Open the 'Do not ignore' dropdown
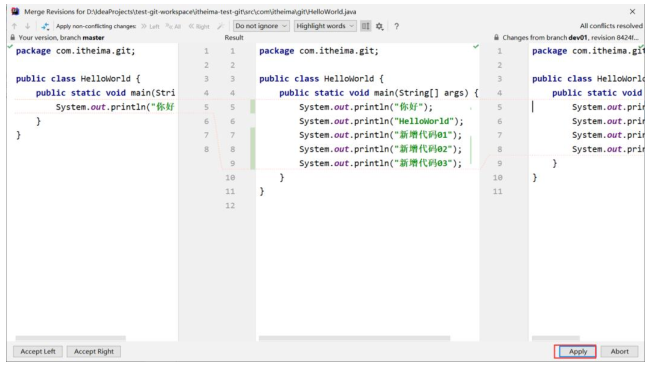This screenshot has height=374, width=656. coord(261,26)
